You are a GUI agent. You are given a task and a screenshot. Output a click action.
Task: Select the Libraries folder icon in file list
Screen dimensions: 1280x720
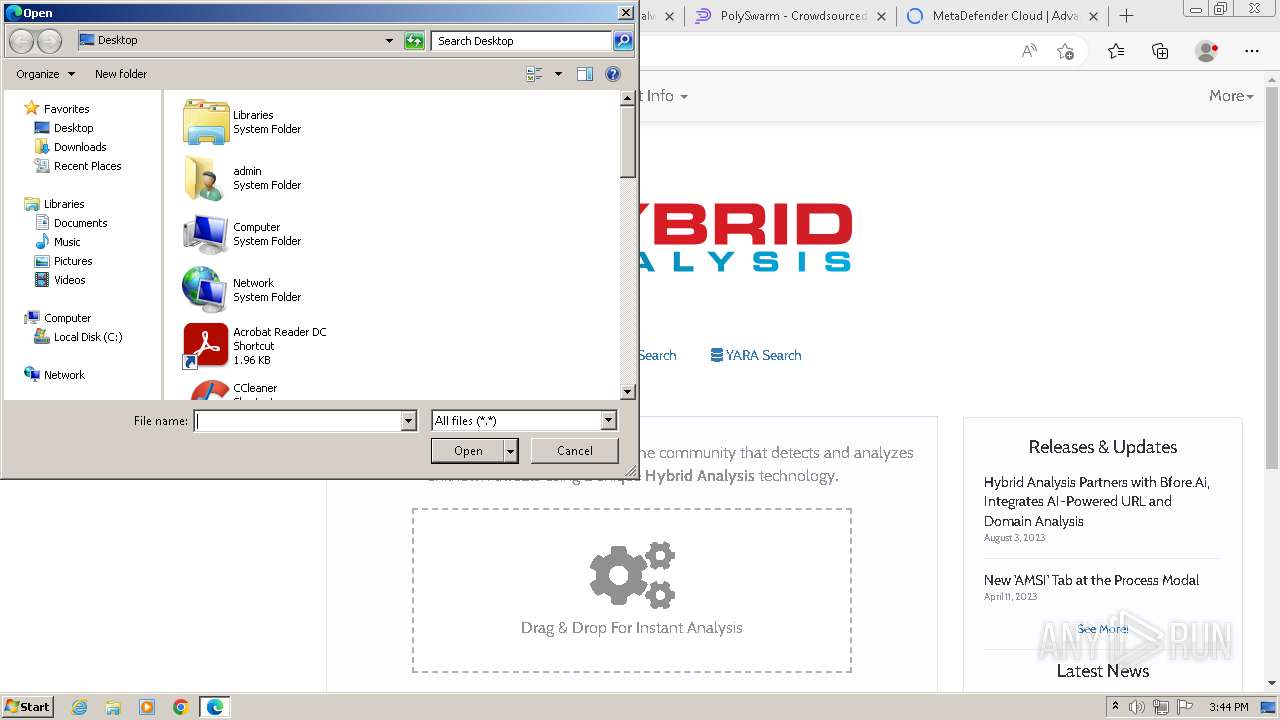(x=206, y=122)
